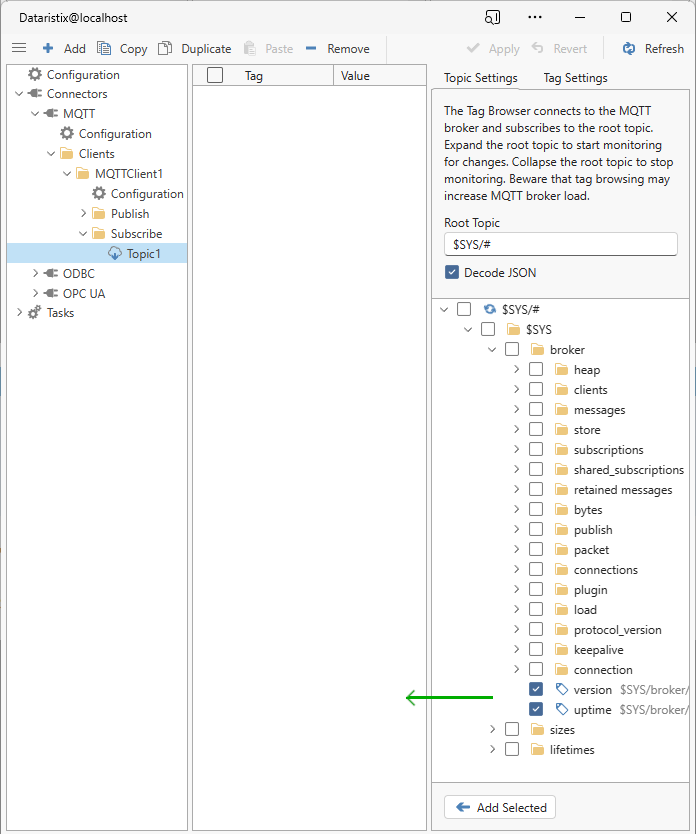
Task: Collapse the broker topic node
Action: pyautogui.click(x=492, y=349)
